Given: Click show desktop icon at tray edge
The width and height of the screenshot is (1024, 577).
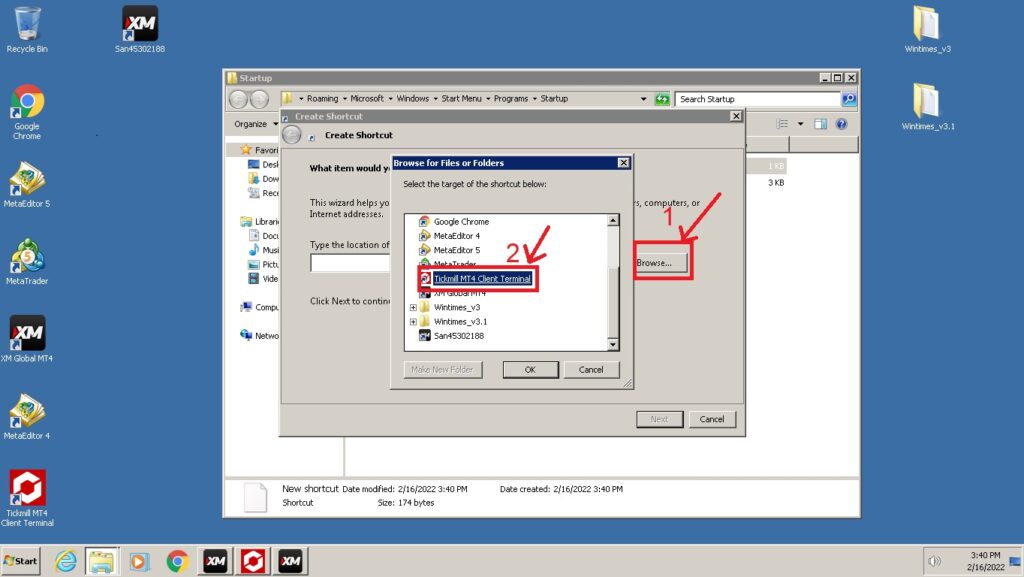Looking at the screenshot, I should [1015, 561].
